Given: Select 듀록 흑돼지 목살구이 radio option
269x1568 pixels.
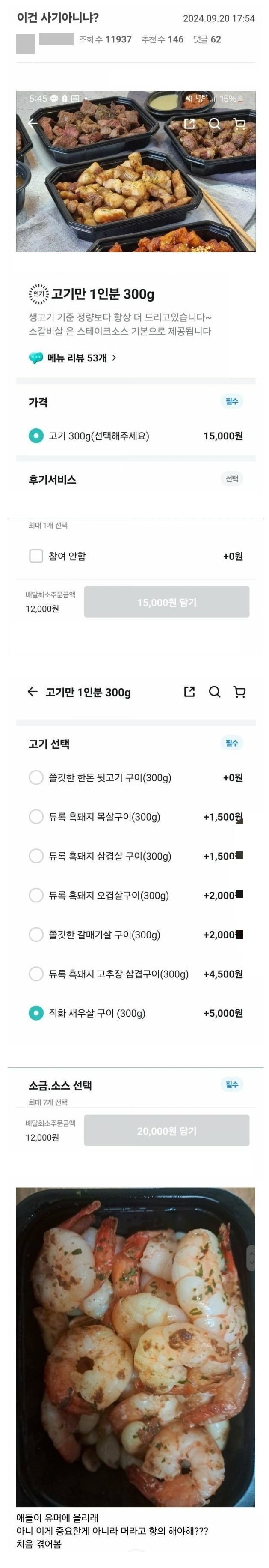Looking at the screenshot, I should (x=36, y=817).
